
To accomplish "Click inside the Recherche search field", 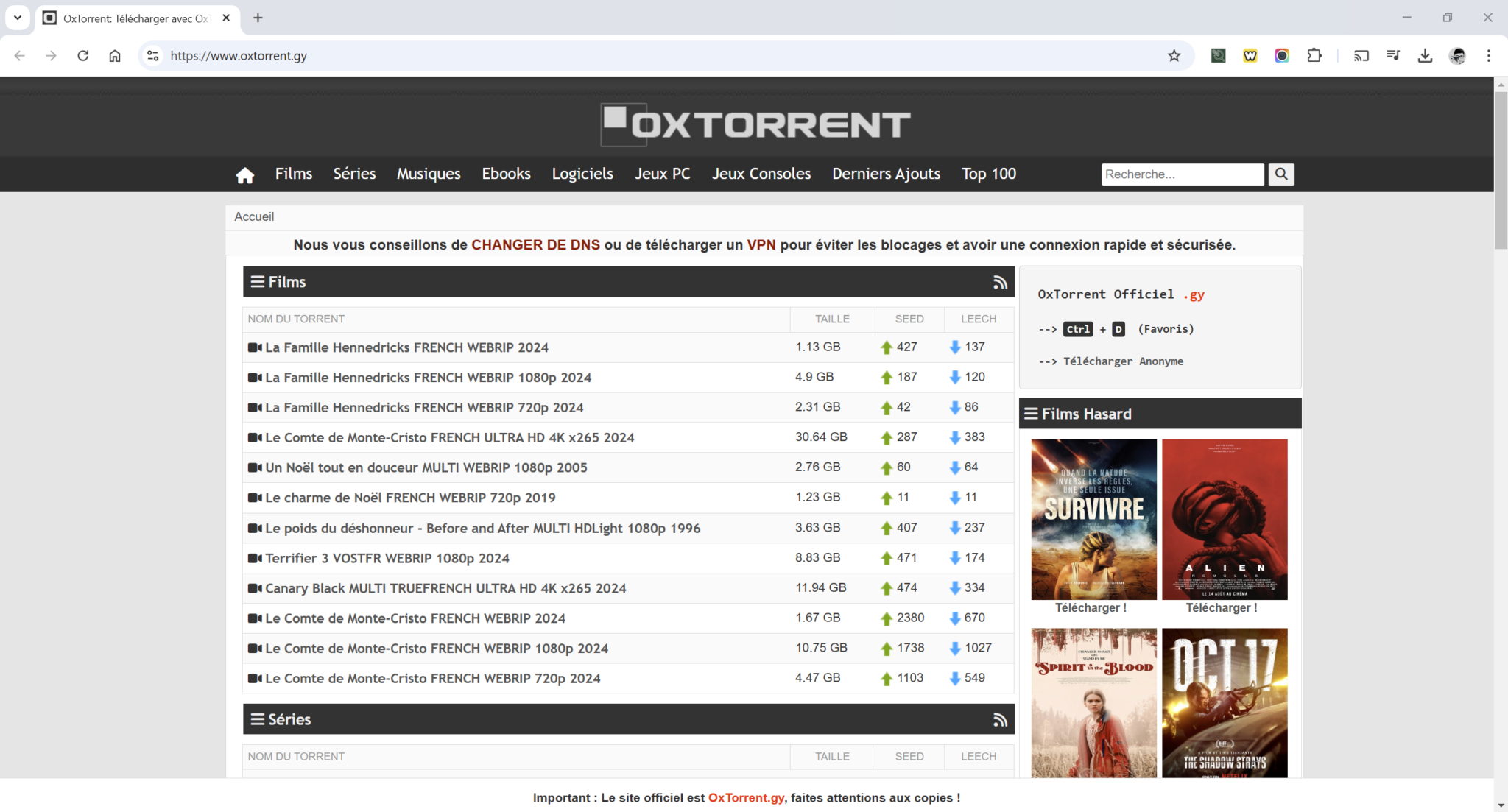I will pyautogui.click(x=1182, y=174).
